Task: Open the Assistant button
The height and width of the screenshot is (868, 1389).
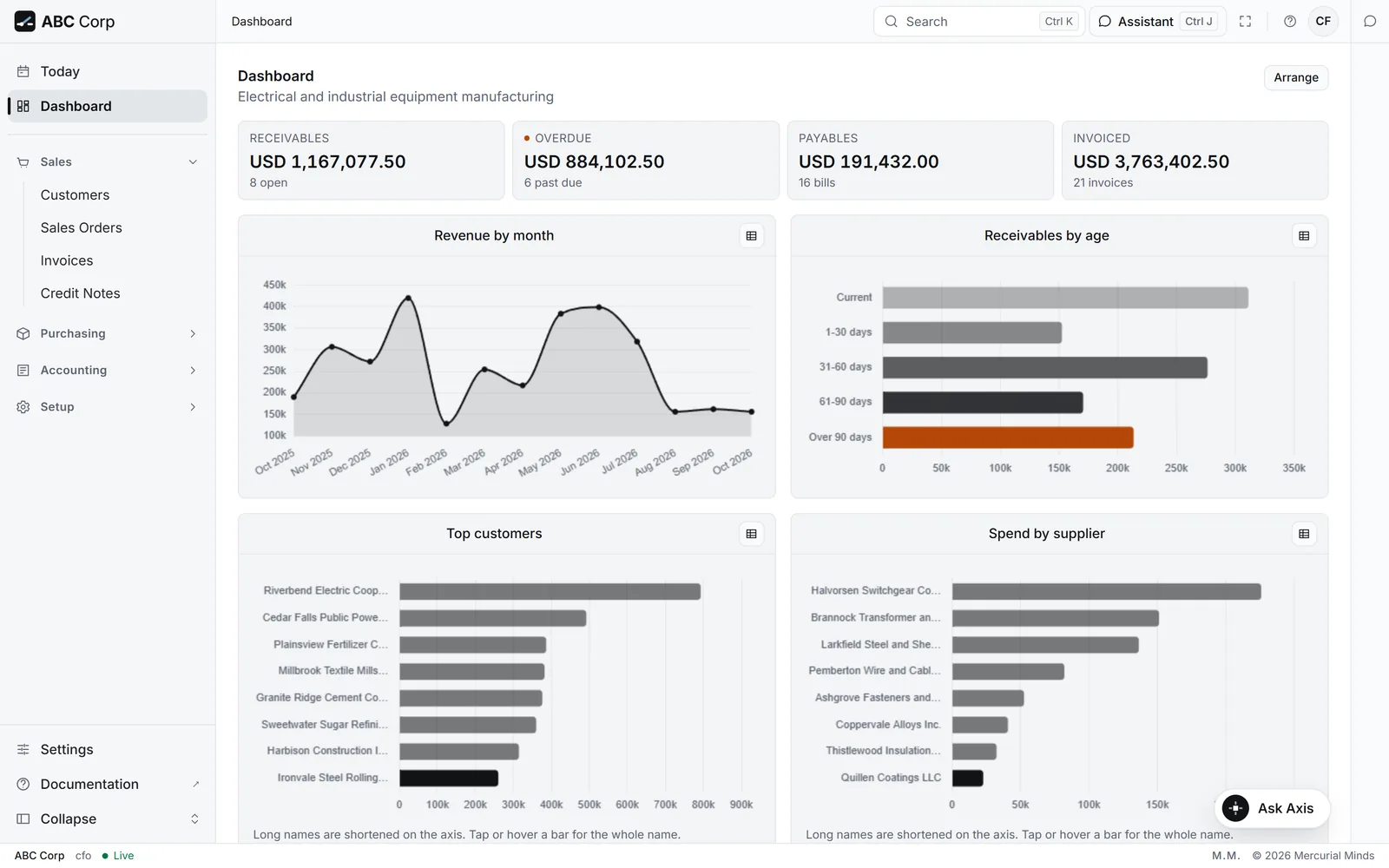Action: (x=1158, y=22)
